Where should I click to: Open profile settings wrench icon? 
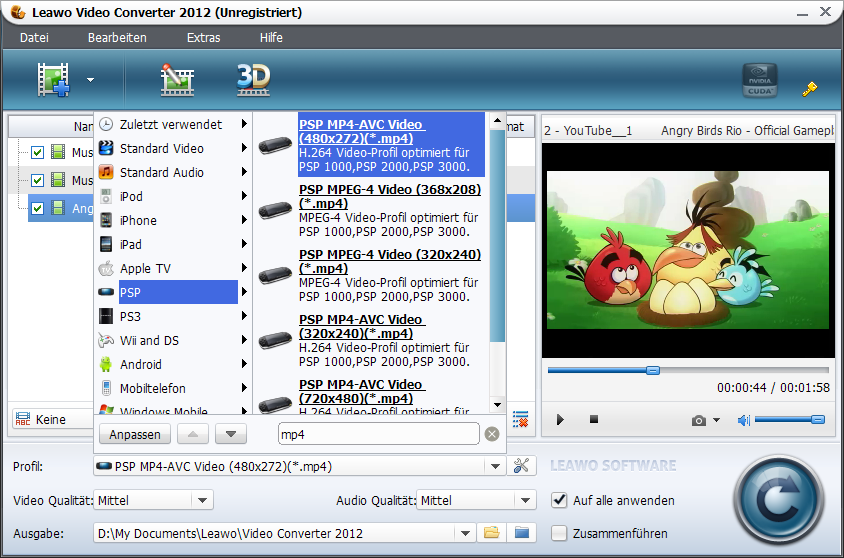coord(521,465)
